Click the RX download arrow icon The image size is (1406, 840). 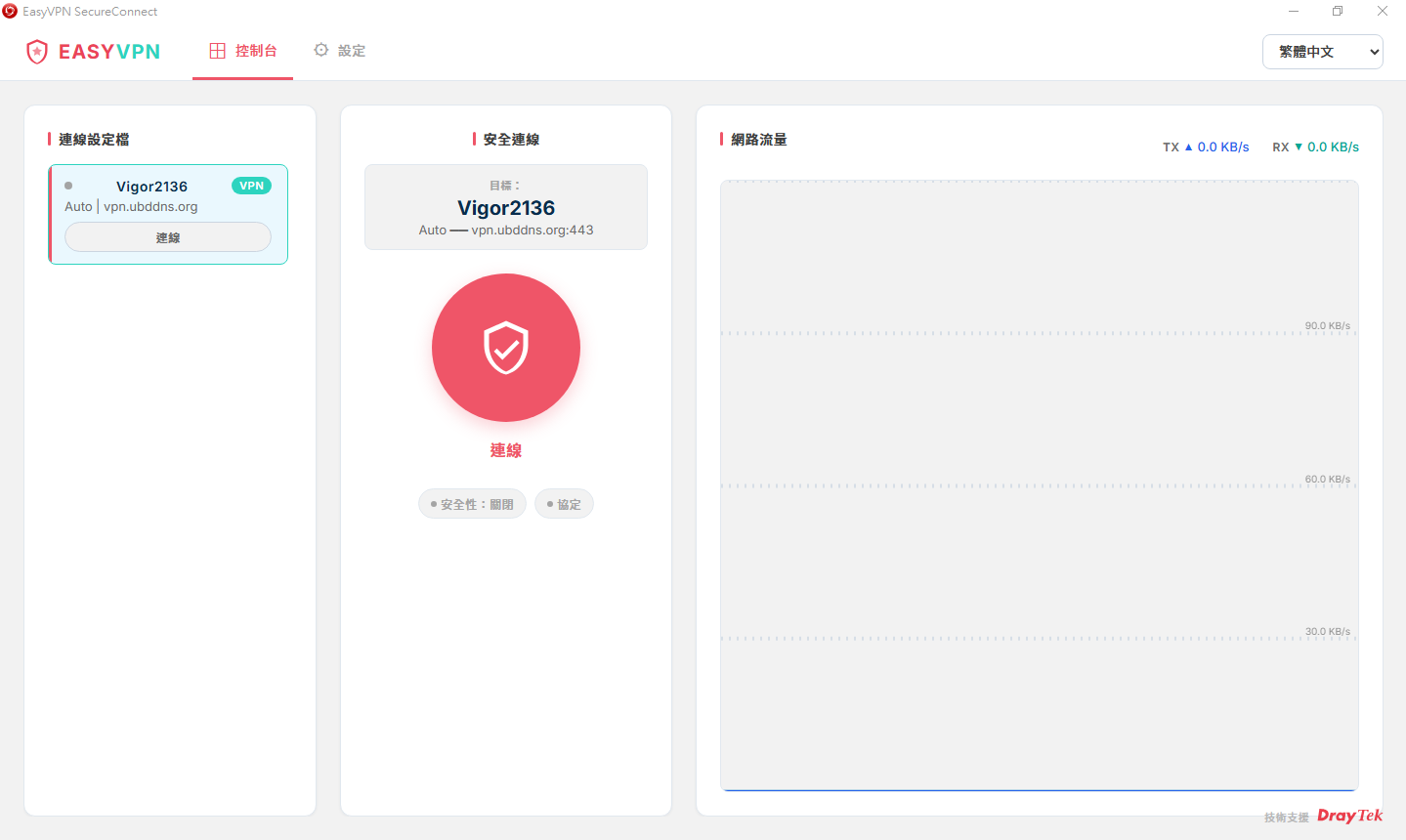(x=1299, y=147)
